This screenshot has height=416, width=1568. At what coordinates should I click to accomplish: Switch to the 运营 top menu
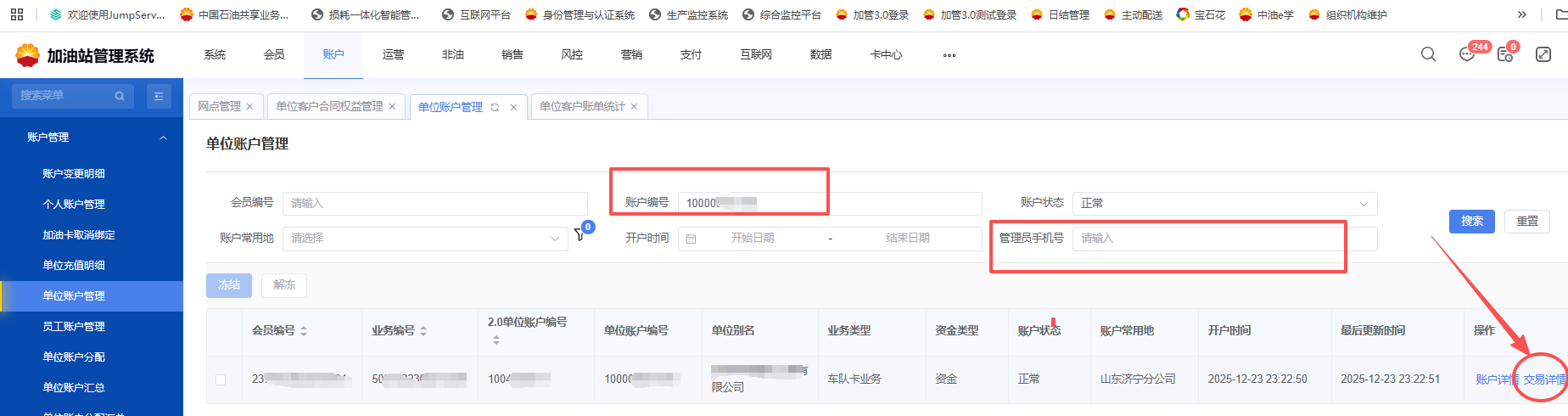[393, 54]
